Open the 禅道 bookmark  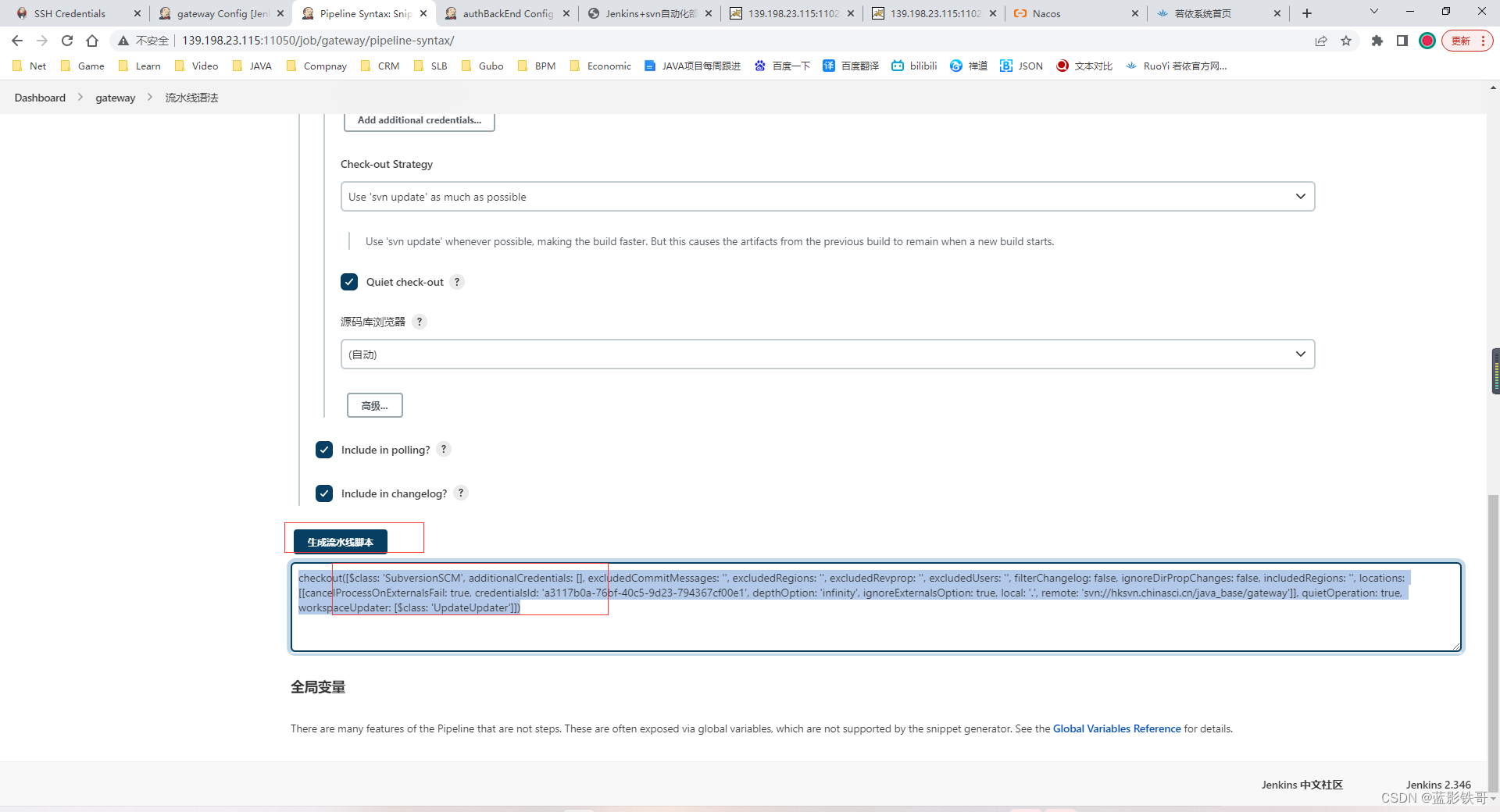pyautogui.click(x=969, y=66)
